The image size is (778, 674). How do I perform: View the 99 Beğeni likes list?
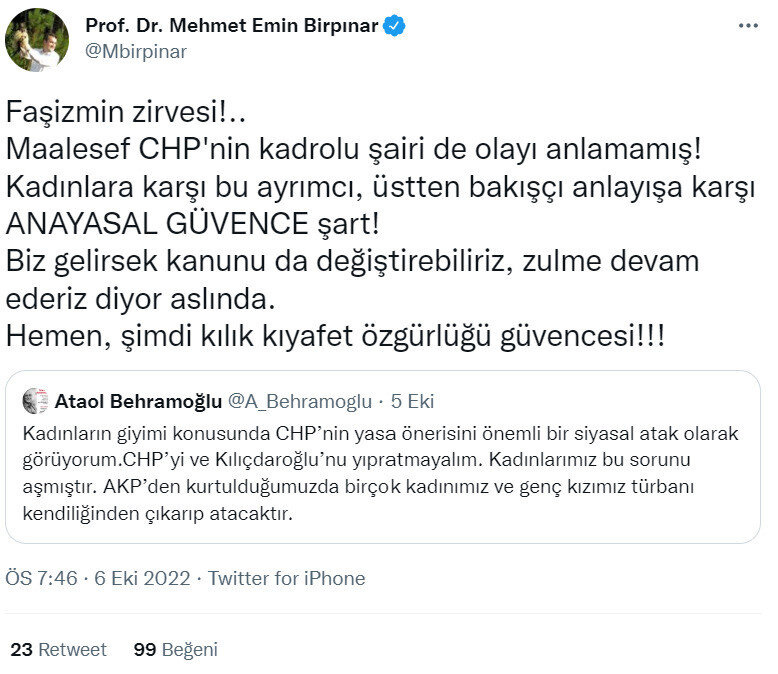pyautogui.click(x=176, y=649)
